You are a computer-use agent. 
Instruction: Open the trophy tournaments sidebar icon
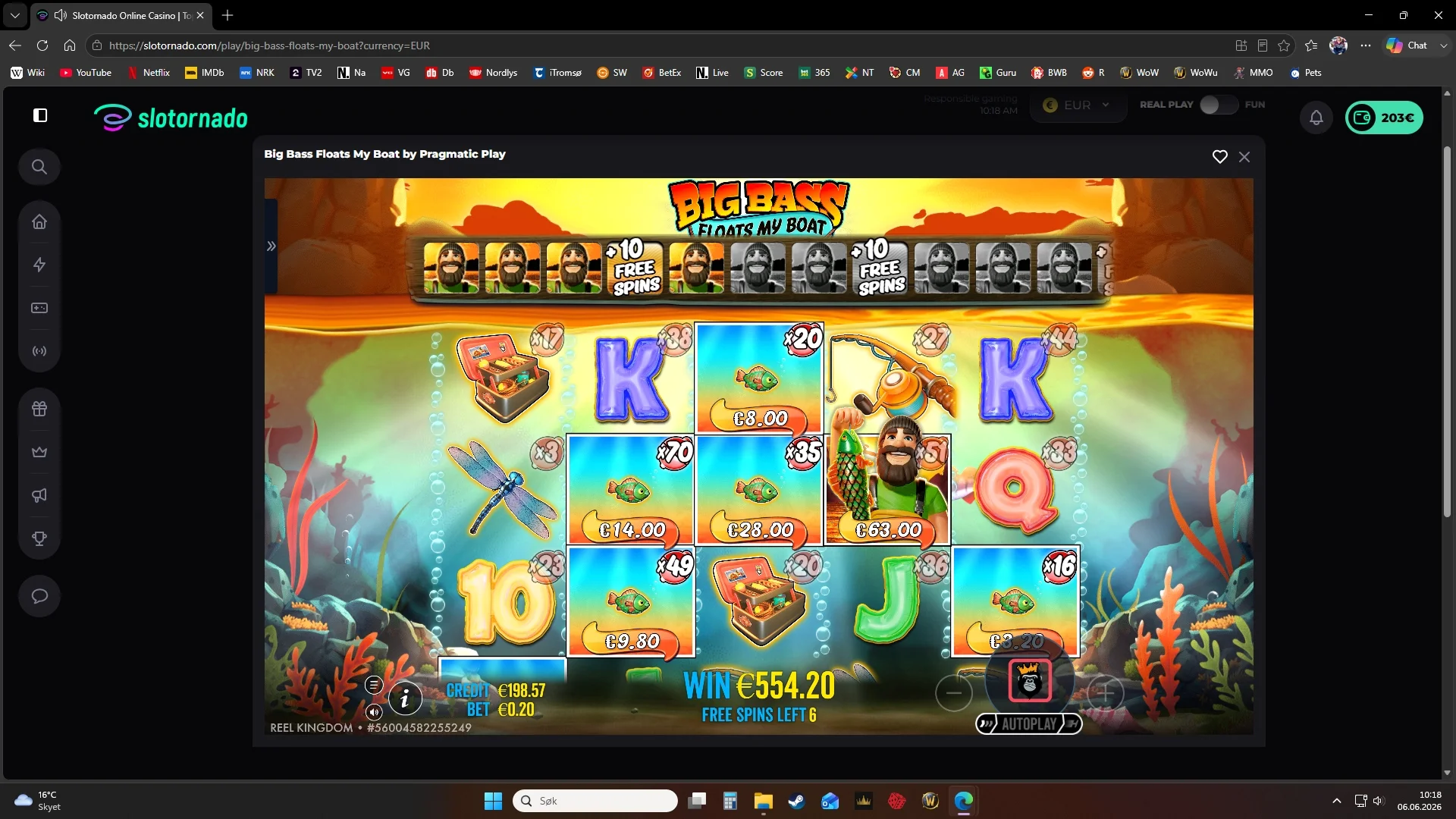tap(39, 538)
